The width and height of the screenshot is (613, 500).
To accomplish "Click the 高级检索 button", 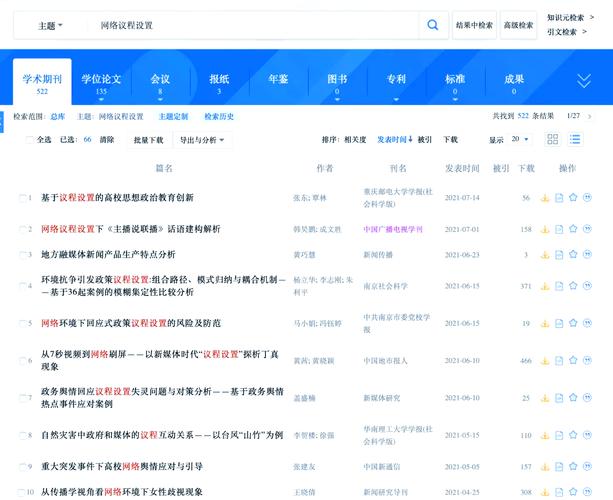I will pos(518,25).
